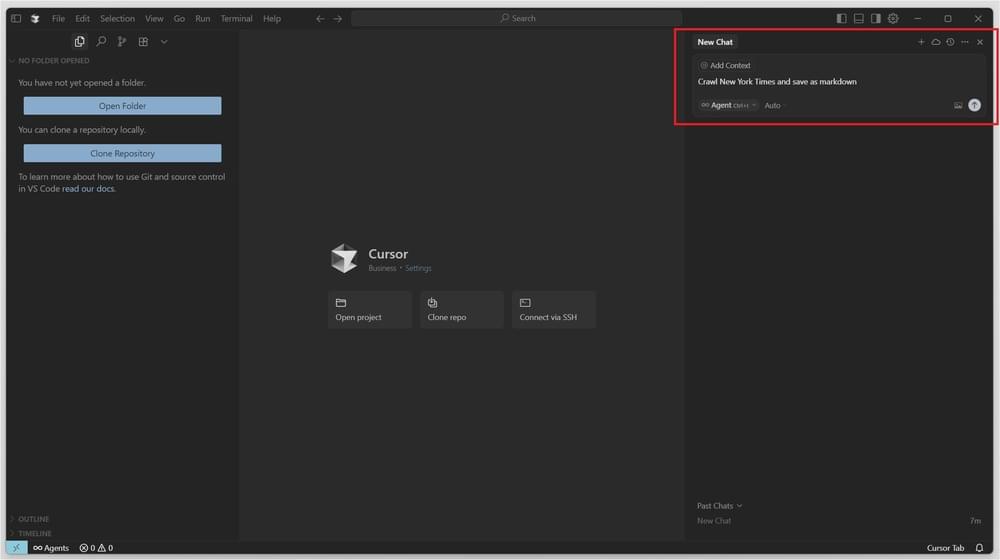Open the notifications bell in status bar
Screen dimensions: 1000x560
(979, 548)
